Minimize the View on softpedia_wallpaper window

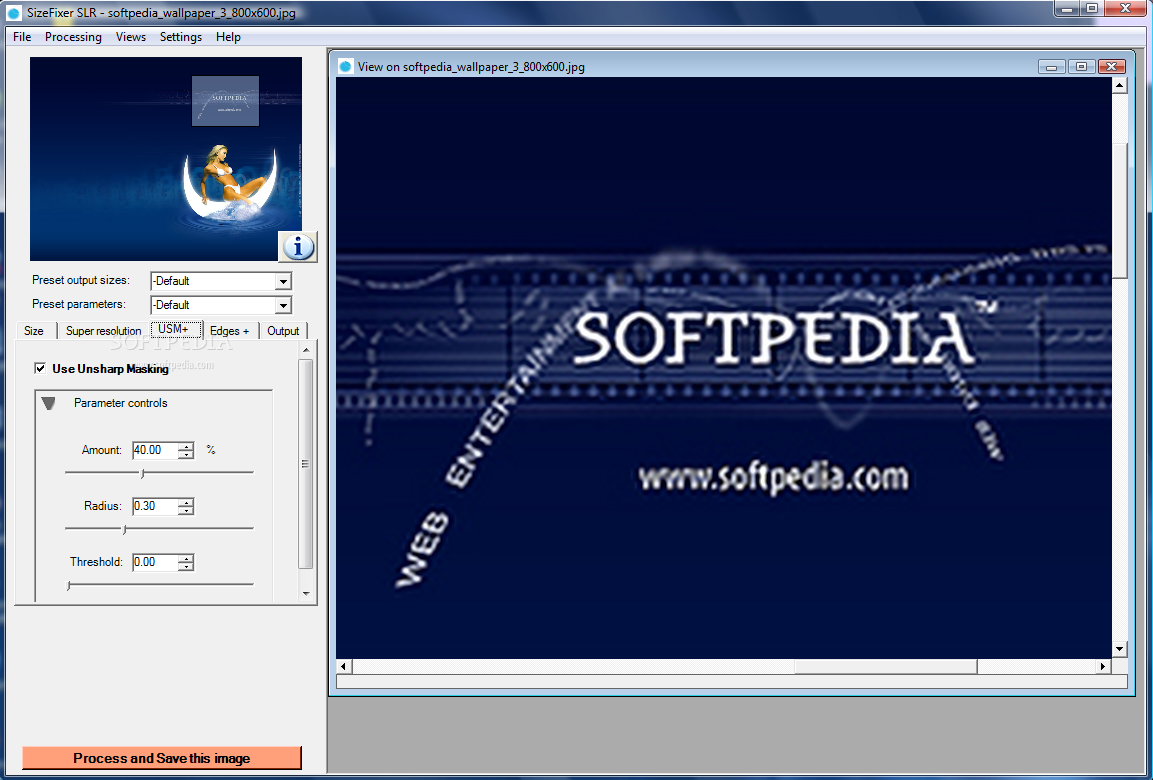click(x=1052, y=67)
